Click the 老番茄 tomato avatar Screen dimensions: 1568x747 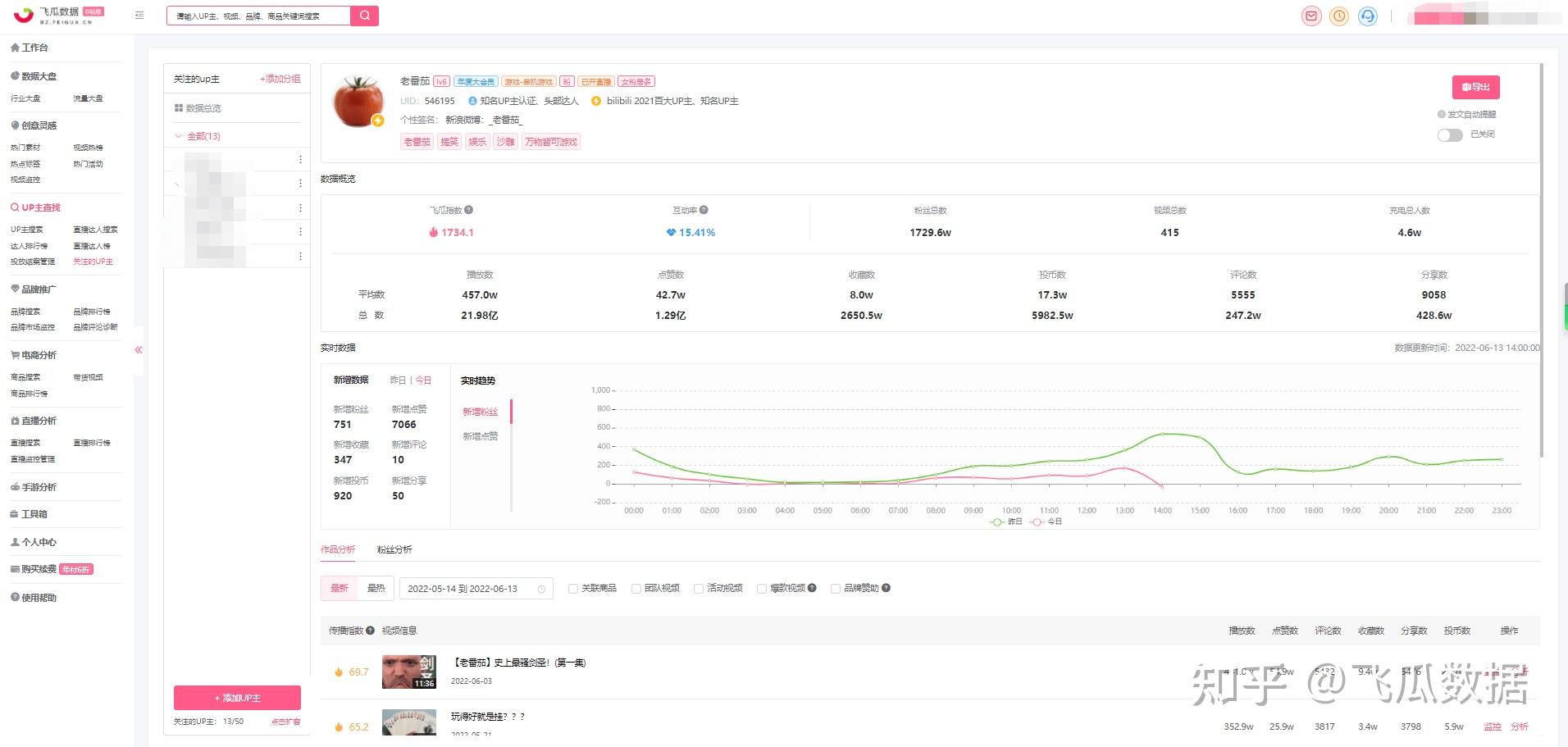358,101
